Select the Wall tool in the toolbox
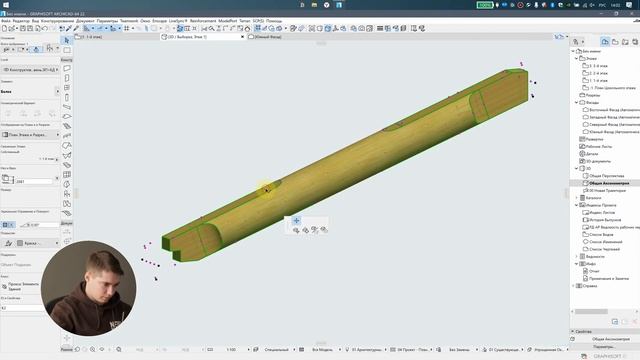This screenshot has width=640, height=360. click(67, 68)
